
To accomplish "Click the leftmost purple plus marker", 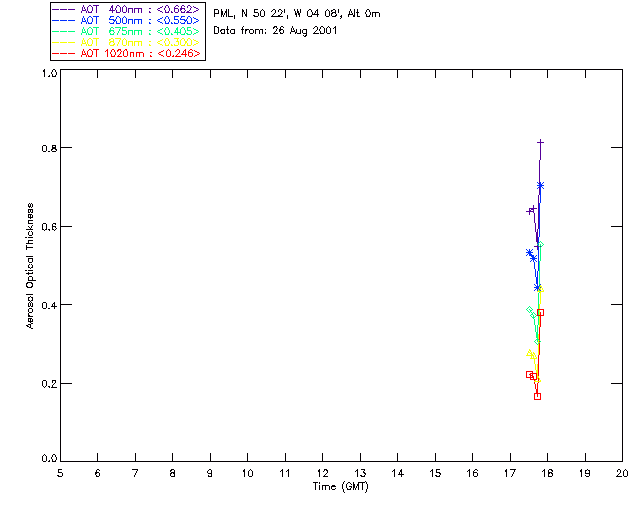I will click(530, 211).
